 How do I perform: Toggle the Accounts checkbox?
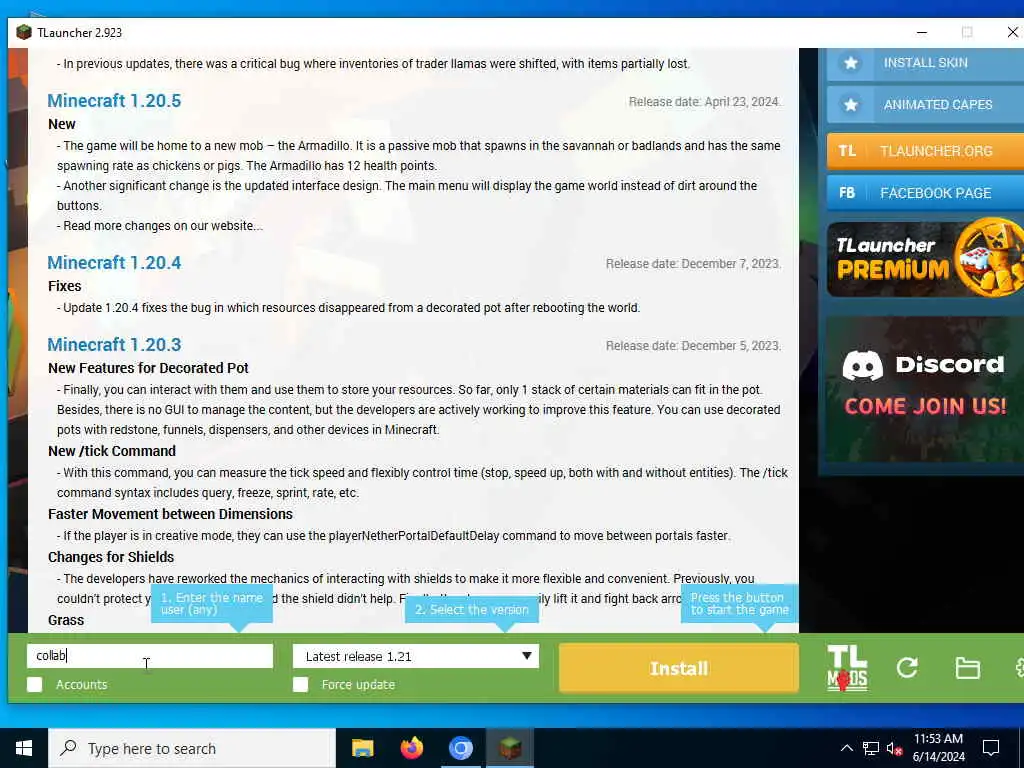pyautogui.click(x=35, y=684)
